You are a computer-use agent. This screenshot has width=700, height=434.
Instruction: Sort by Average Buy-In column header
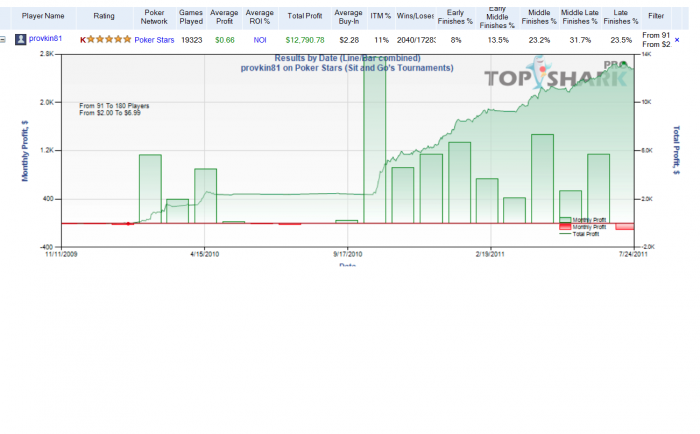[348, 17]
